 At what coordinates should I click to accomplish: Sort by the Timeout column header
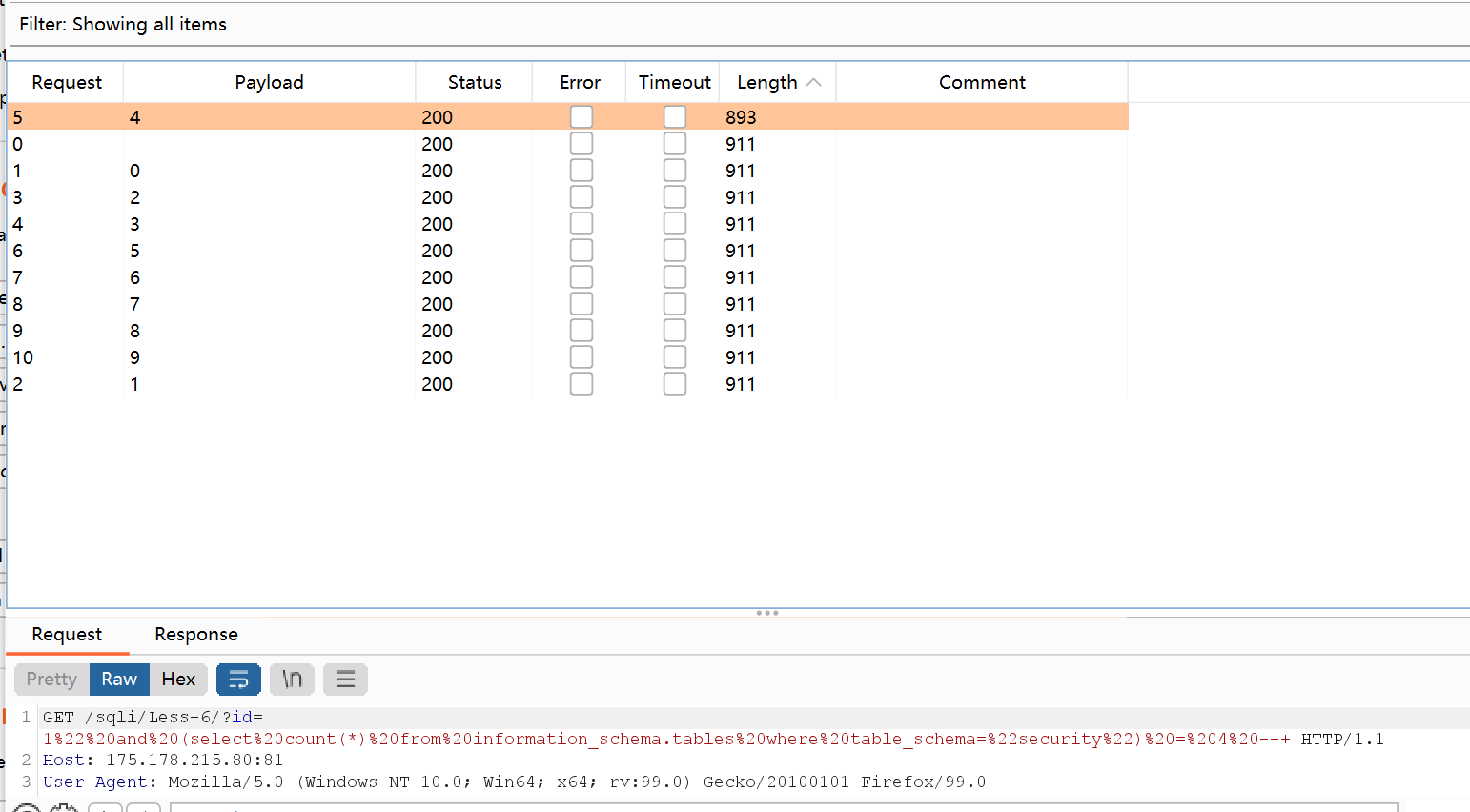pyautogui.click(x=674, y=83)
